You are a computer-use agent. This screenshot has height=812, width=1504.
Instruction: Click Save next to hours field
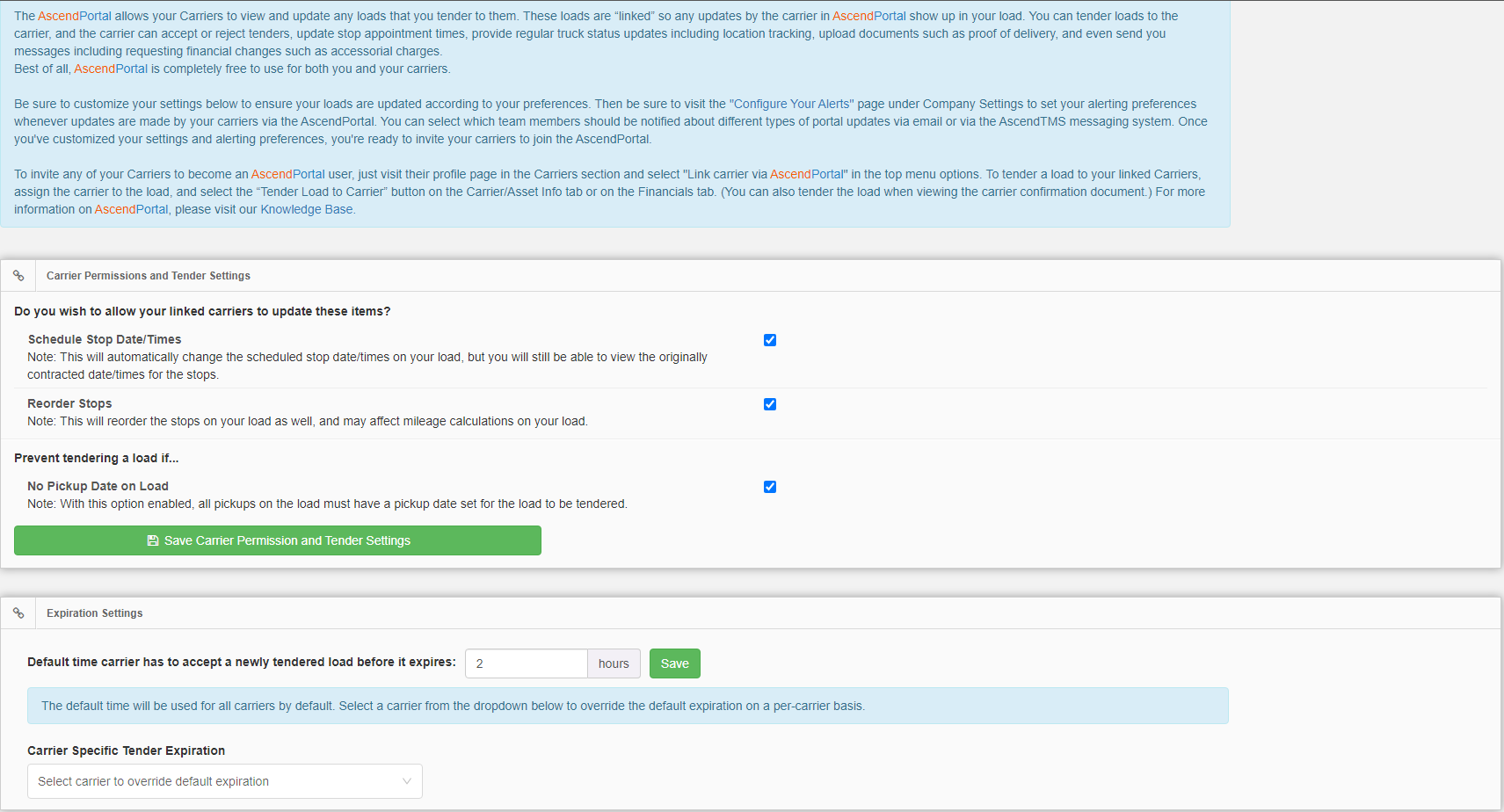pyautogui.click(x=675, y=663)
